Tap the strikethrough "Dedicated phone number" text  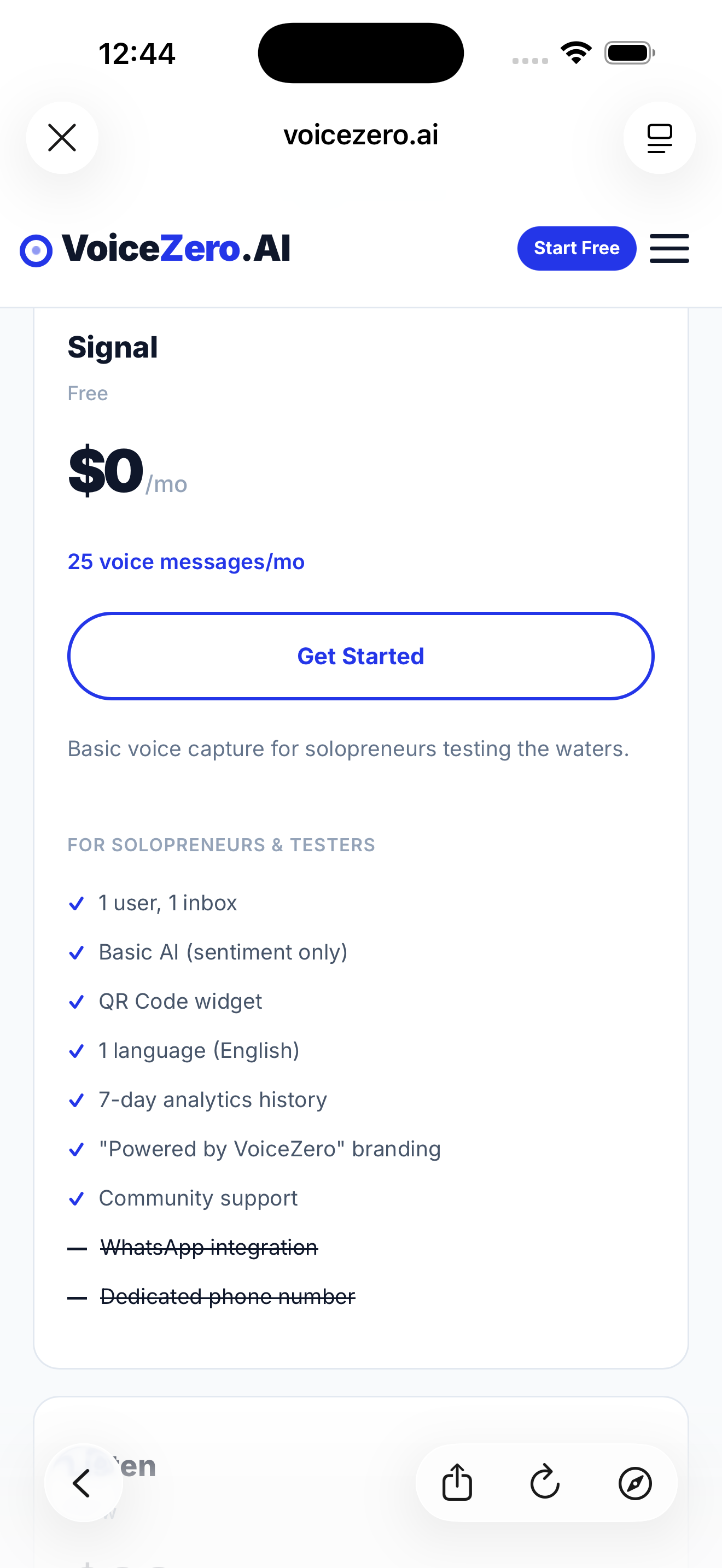226,1296
